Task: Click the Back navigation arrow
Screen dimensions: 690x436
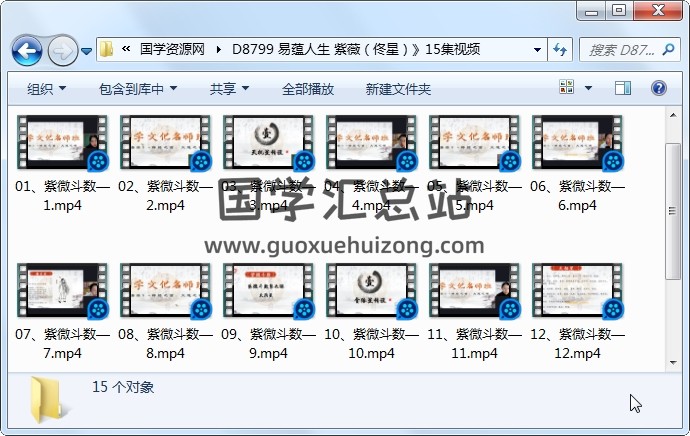Action: (26, 49)
